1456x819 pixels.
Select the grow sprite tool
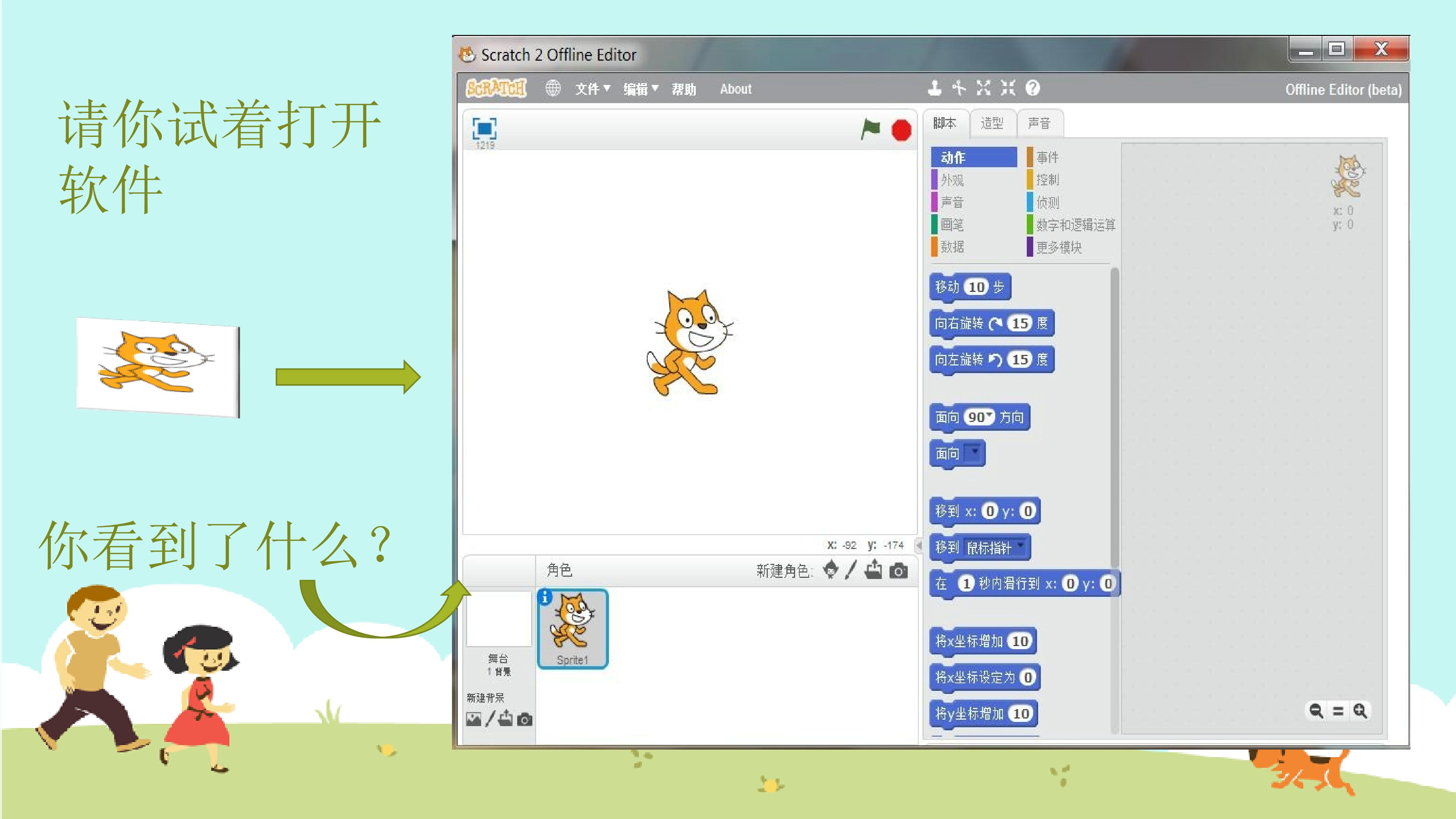pos(984,88)
